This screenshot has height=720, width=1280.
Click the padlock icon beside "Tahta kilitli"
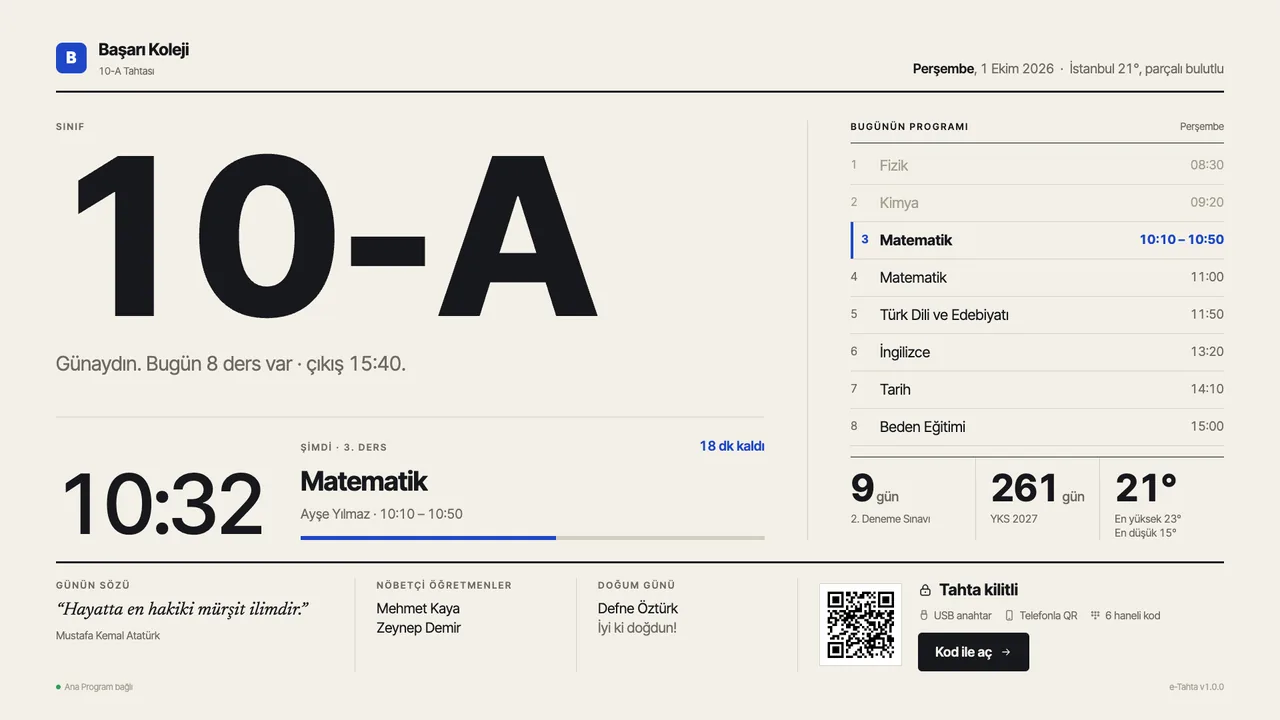pos(925,590)
